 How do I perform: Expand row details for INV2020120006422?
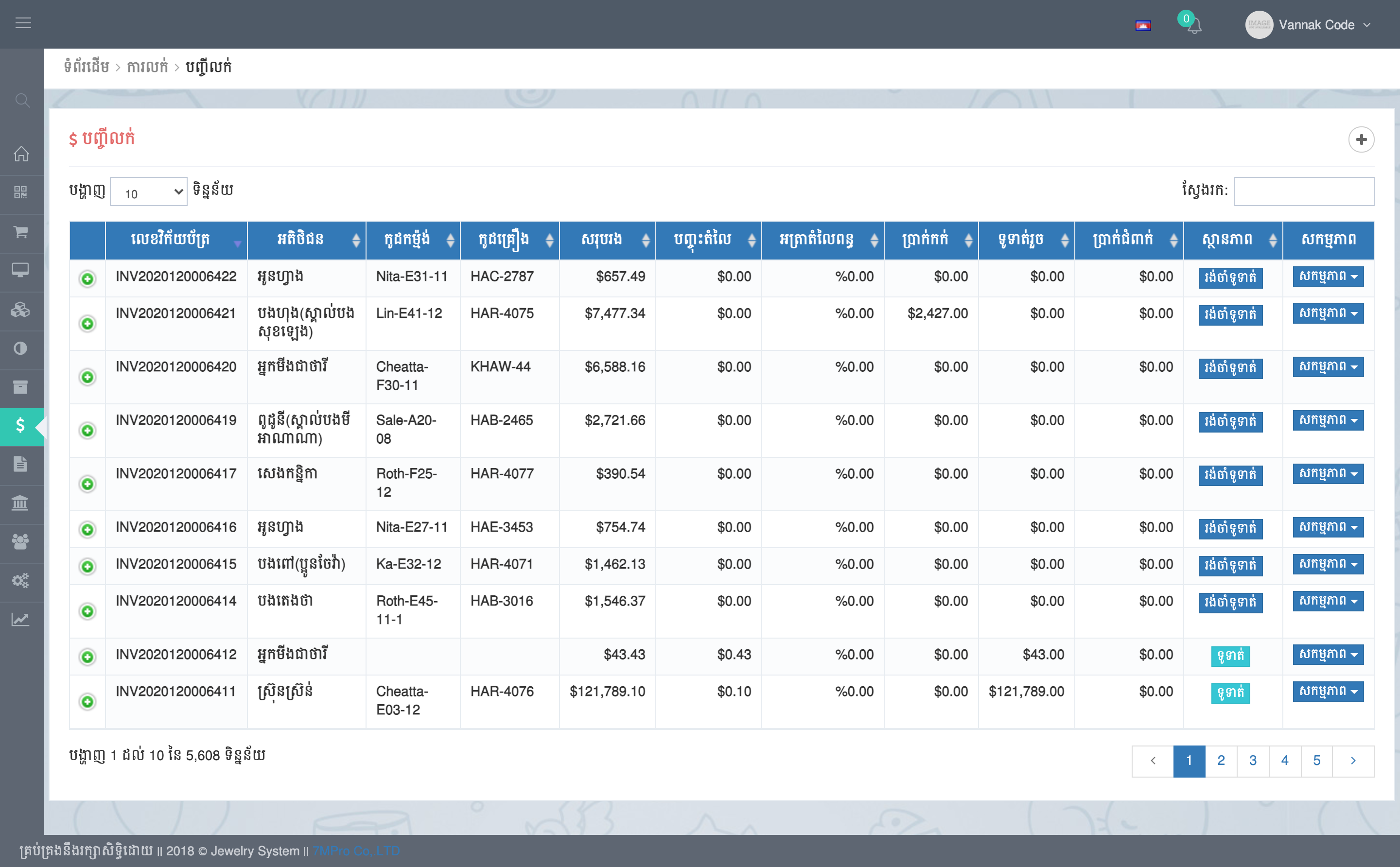pyautogui.click(x=87, y=278)
